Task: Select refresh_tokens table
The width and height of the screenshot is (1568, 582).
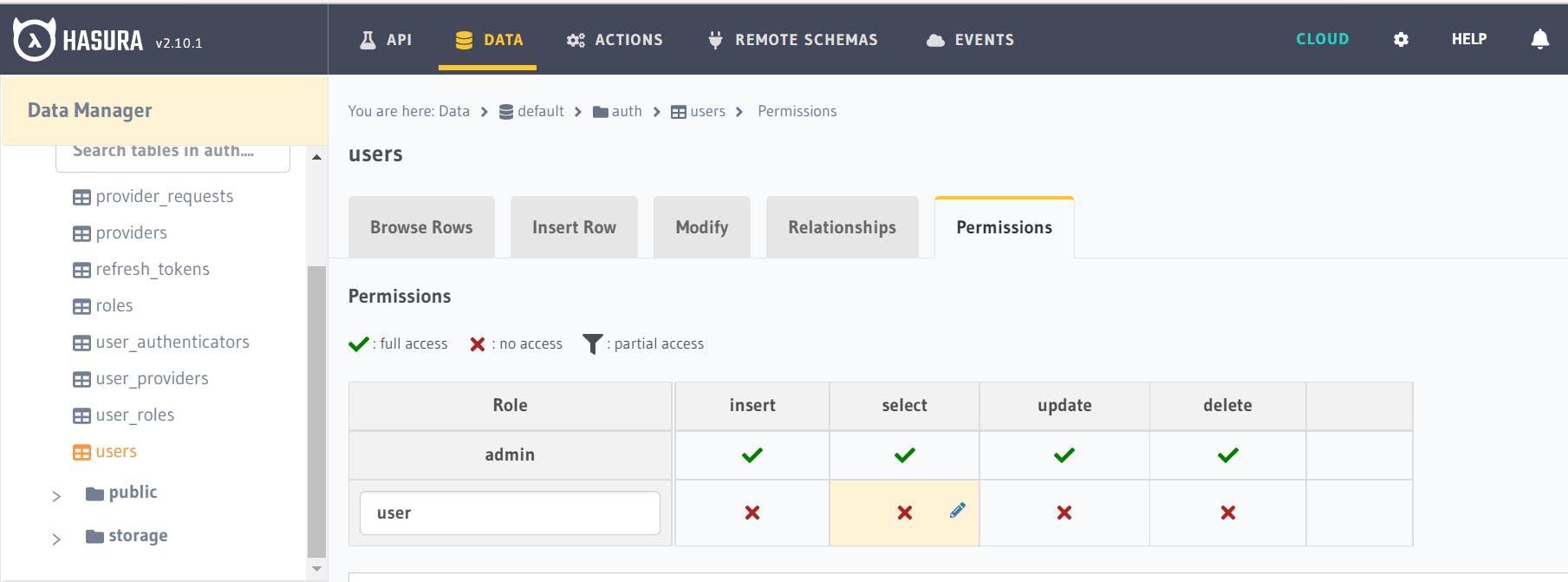Action: (140, 270)
